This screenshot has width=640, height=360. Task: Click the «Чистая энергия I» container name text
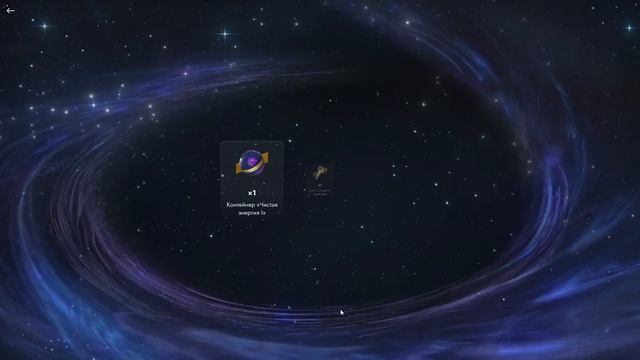point(252,209)
